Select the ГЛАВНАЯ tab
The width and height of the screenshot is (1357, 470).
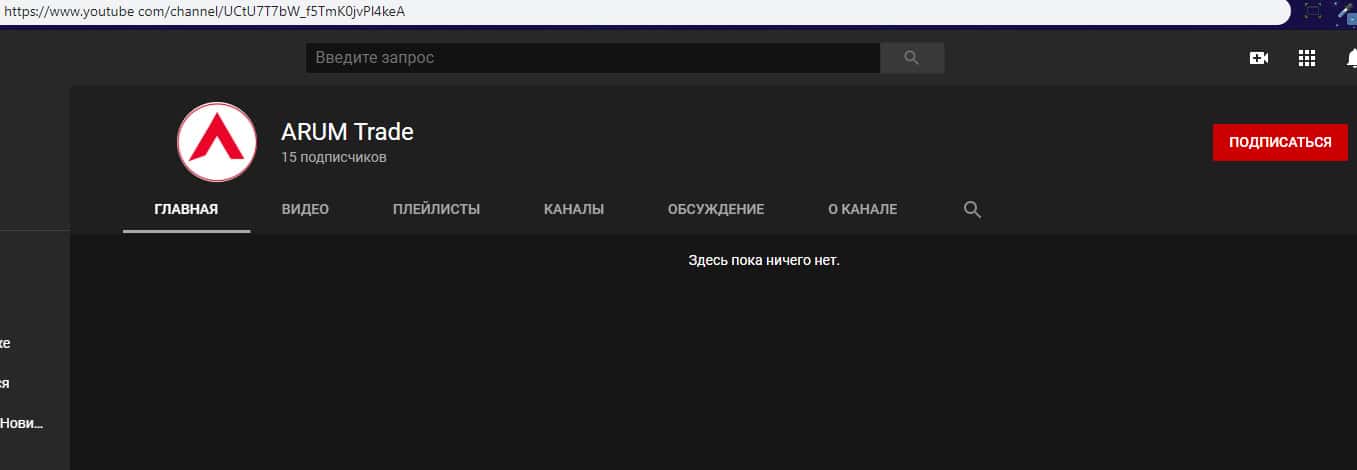tap(186, 210)
